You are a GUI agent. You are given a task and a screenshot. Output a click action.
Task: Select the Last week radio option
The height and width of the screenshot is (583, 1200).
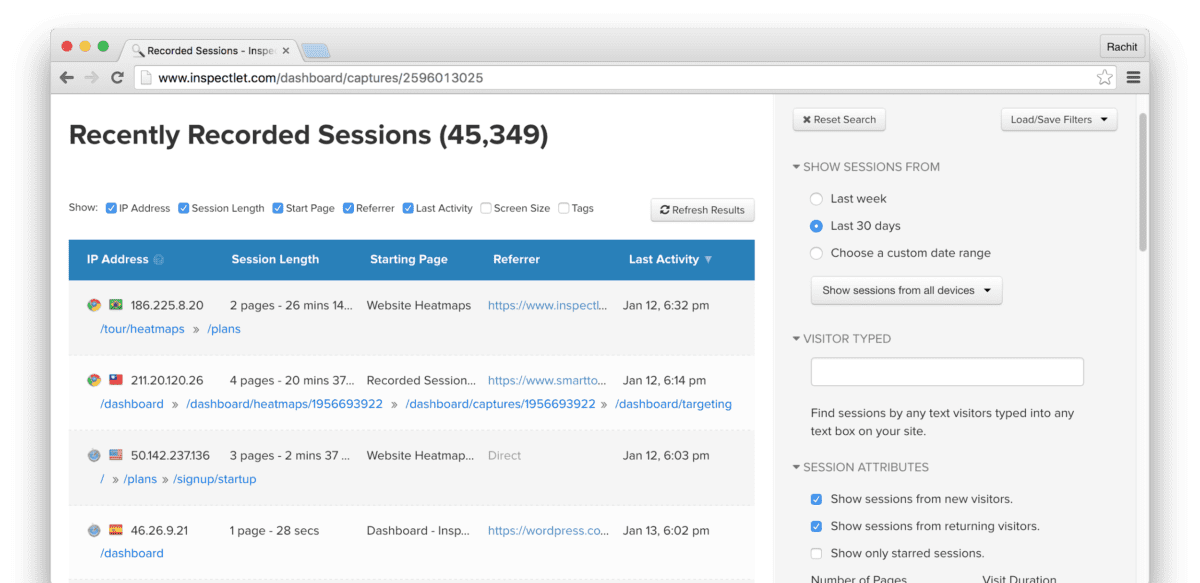click(817, 199)
